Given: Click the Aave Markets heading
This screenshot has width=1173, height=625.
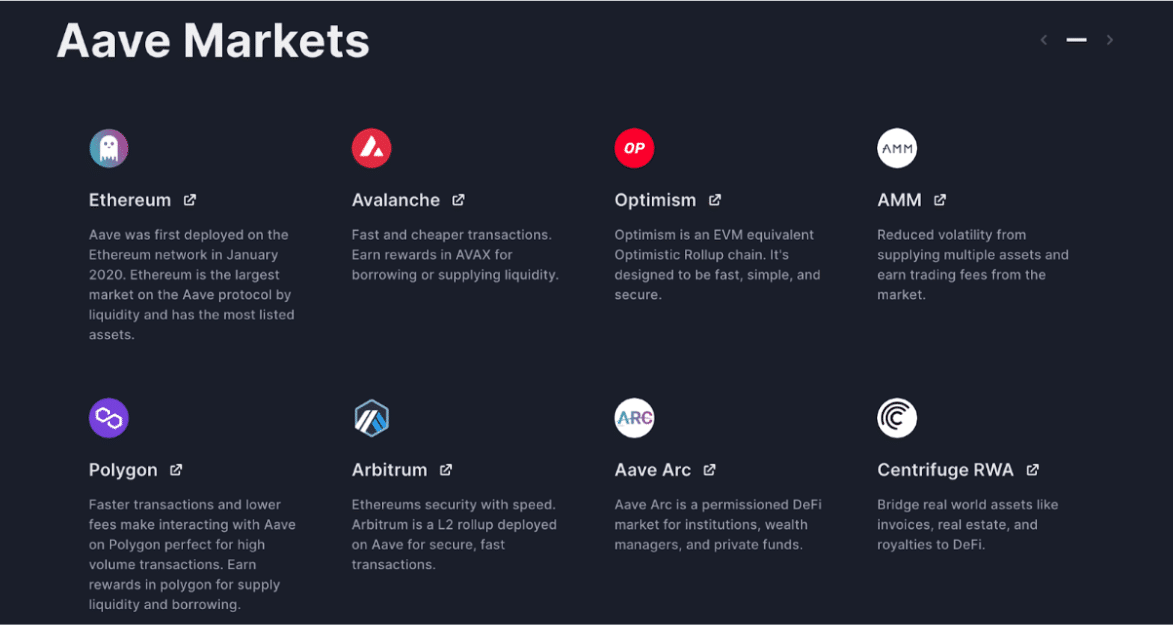Looking at the screenshot, I should (x=213, y=41).
